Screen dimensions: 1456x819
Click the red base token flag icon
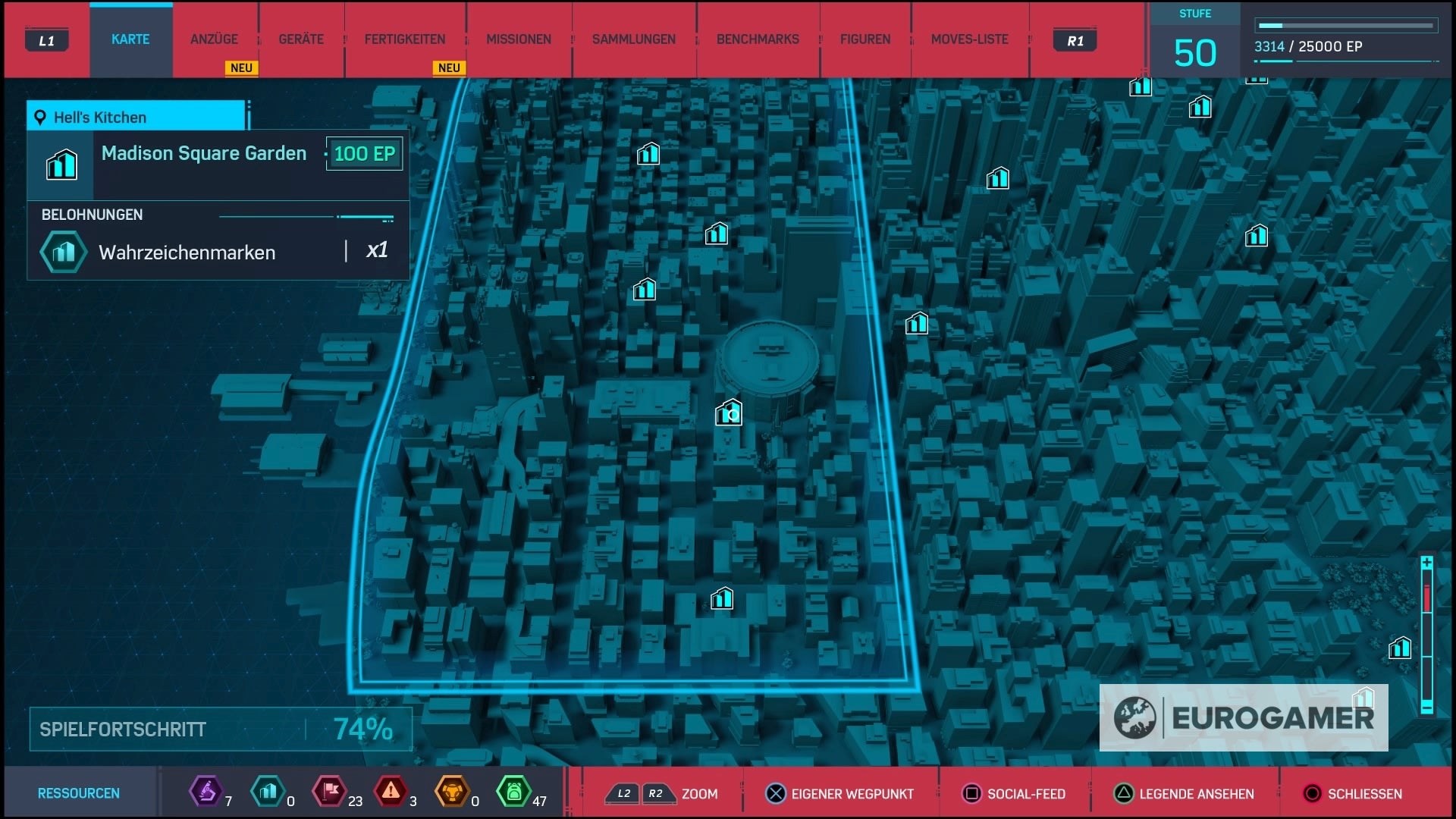[x=330, y=792]
